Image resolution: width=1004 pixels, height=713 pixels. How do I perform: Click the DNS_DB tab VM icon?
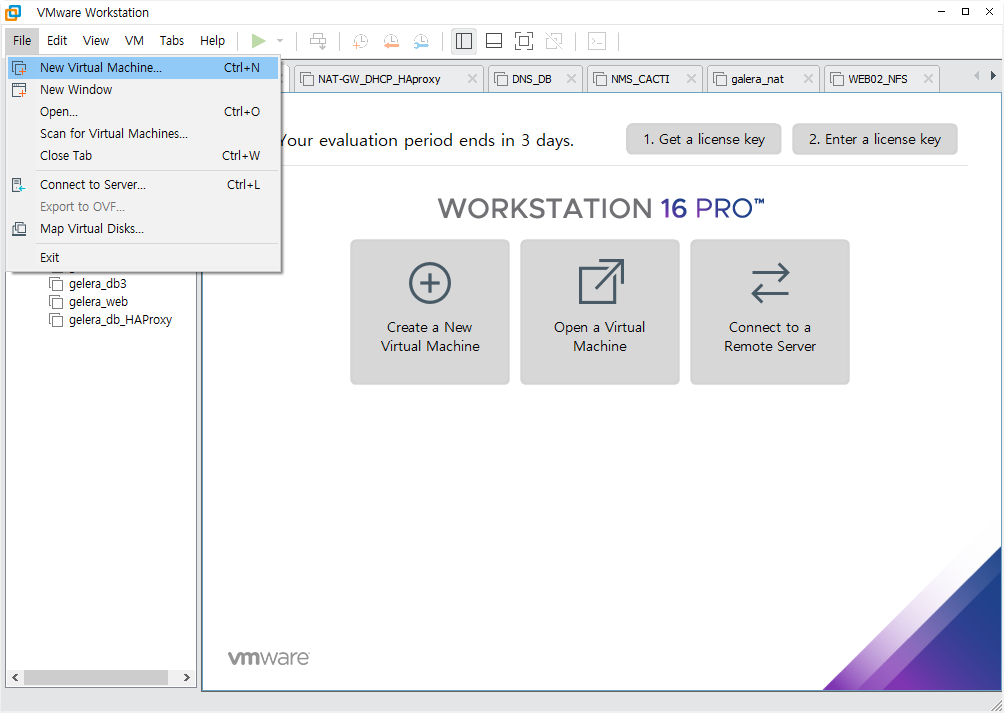click(501, 79)
